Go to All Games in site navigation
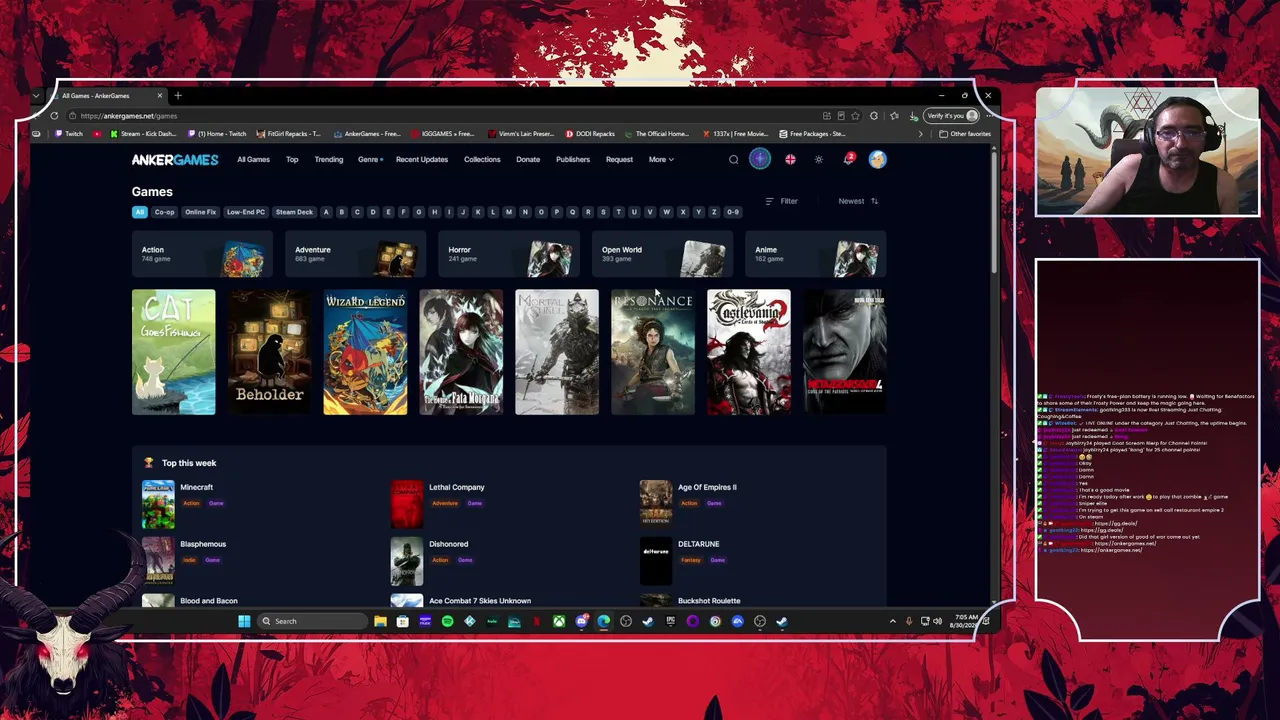1280x720 pixels. [x=253, y=159]
